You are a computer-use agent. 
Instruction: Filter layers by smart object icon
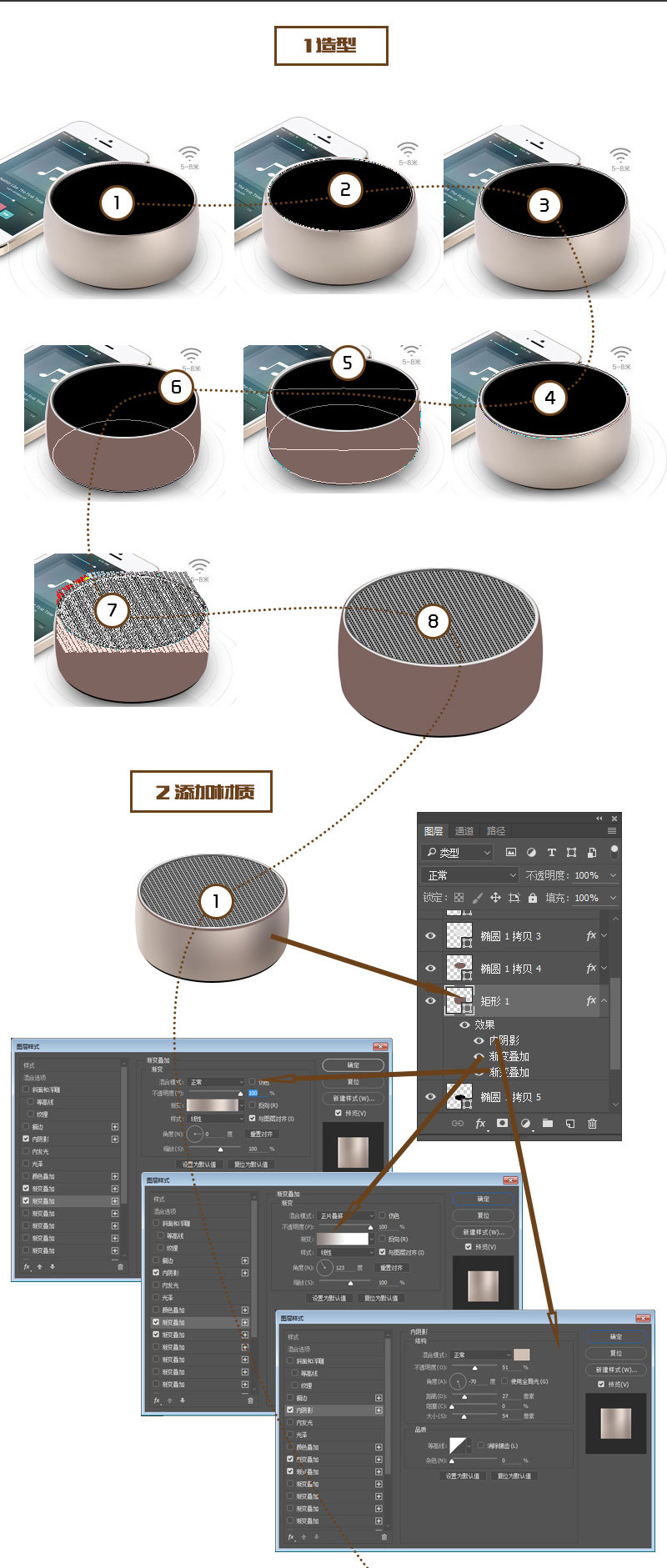point(592,852)
